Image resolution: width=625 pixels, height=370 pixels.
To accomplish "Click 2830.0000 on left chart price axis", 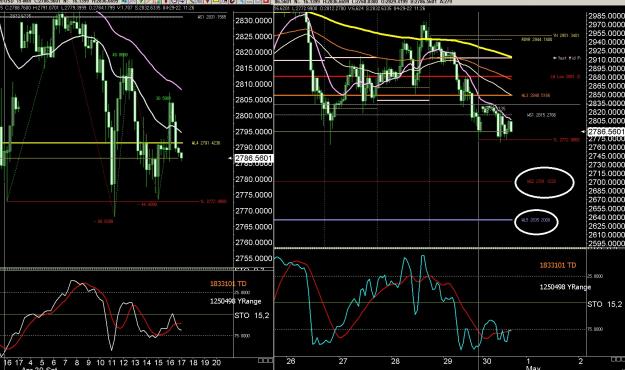I will tap(254, 21).
